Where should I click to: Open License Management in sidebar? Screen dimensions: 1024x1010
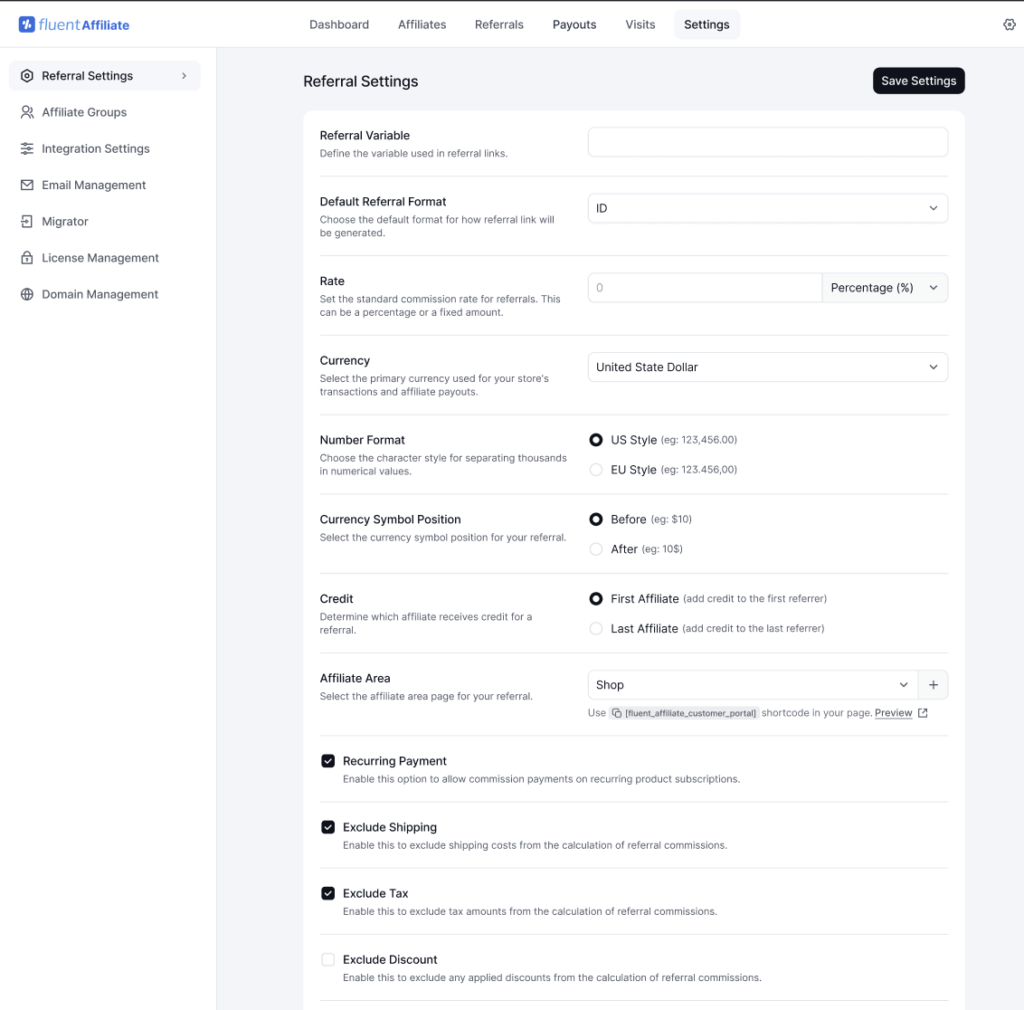click(104, 258)
